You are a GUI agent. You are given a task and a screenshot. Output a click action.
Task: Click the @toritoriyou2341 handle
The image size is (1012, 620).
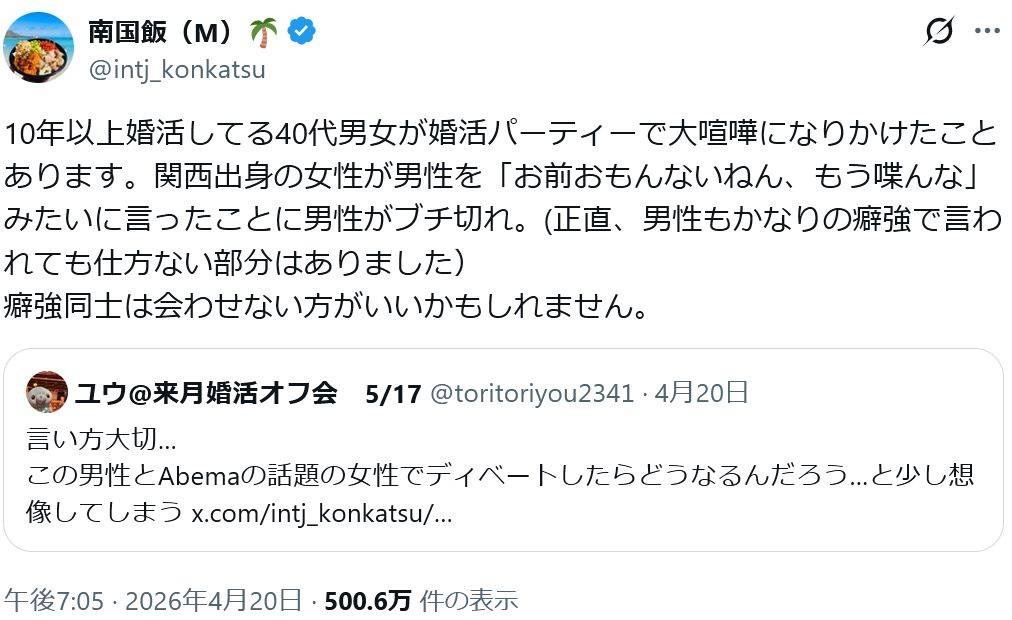click(530, 393)
